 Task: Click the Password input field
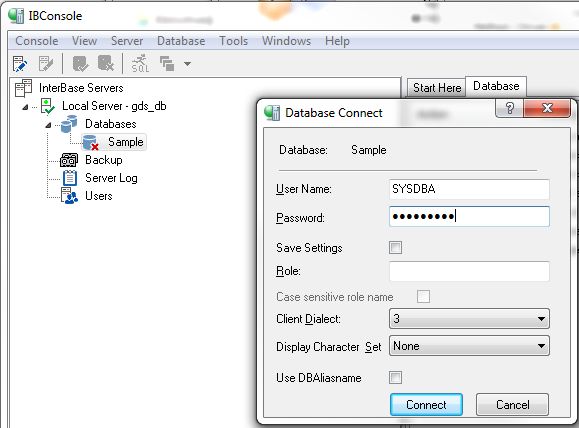click(x=469, y=216)
